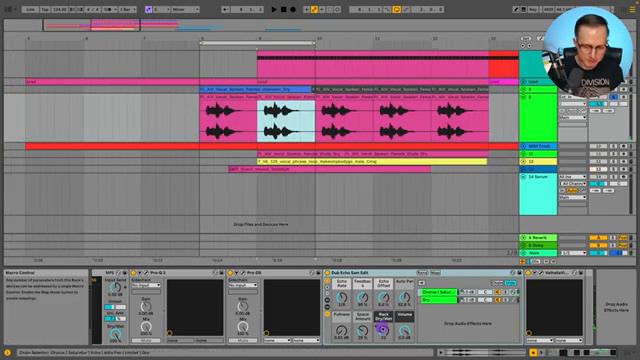The image size is (640, 360).
Task: Click the Pro-DS Mute button
Action: pos(243,340)
